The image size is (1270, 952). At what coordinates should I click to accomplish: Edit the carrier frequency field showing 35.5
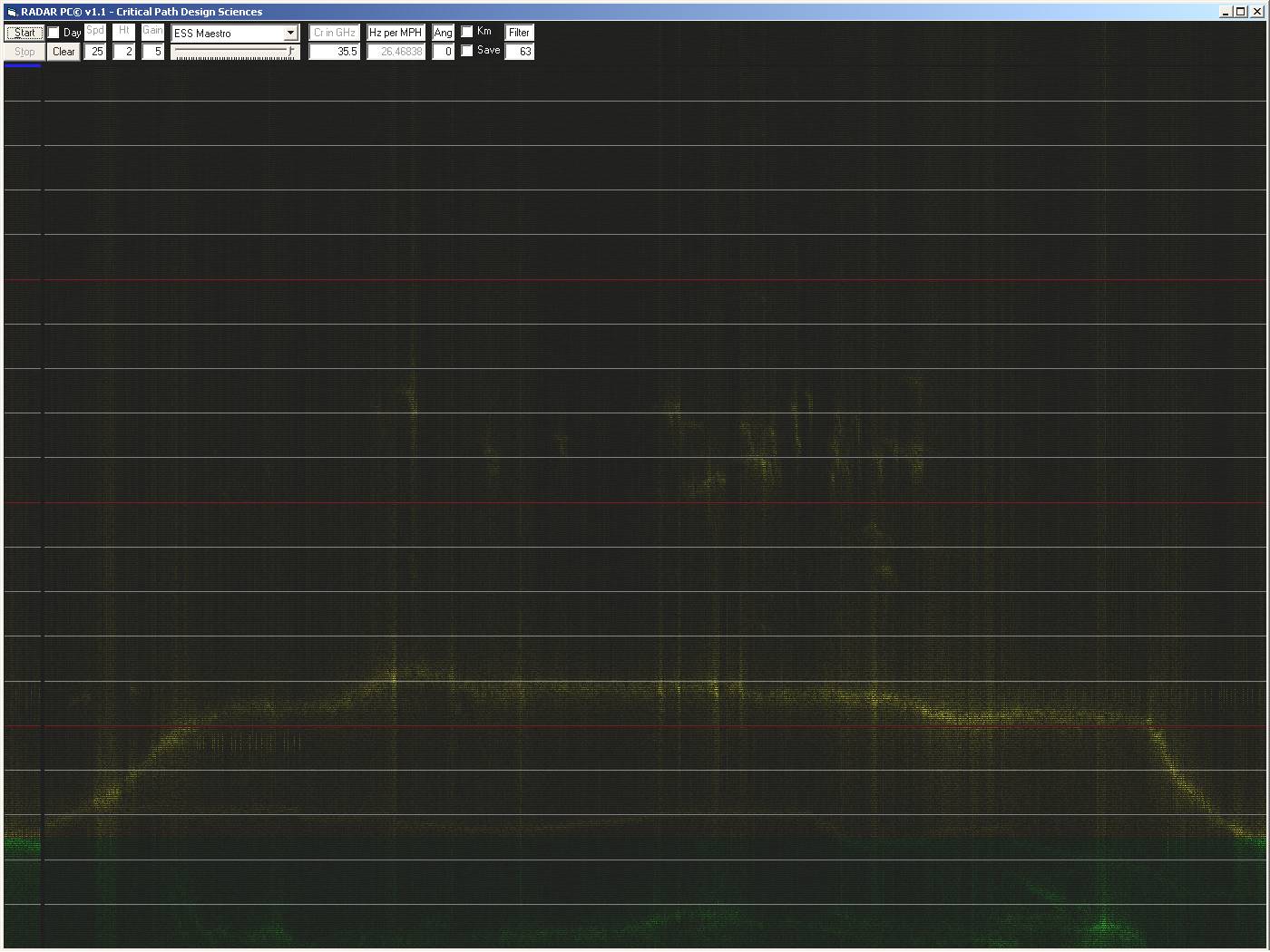(335, 52)
